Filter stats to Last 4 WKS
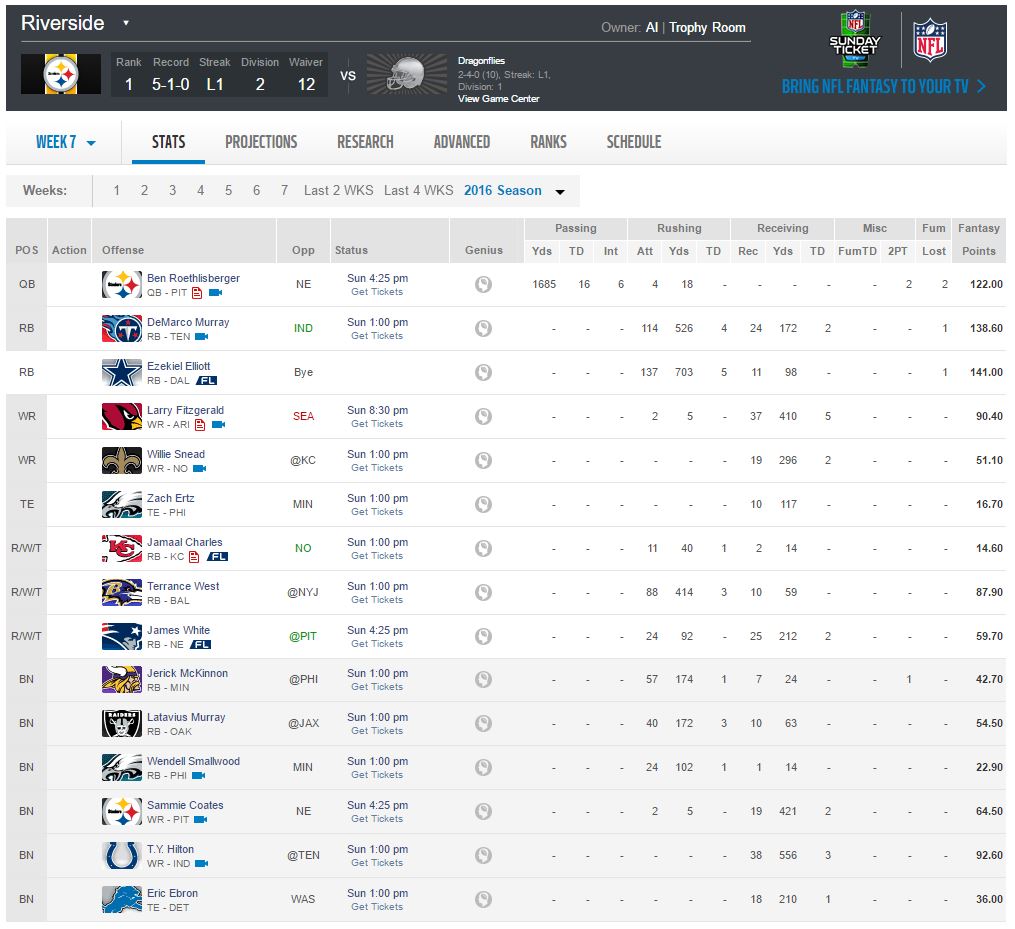Screen dimensions: 1015x929 (x=418, y=190)
